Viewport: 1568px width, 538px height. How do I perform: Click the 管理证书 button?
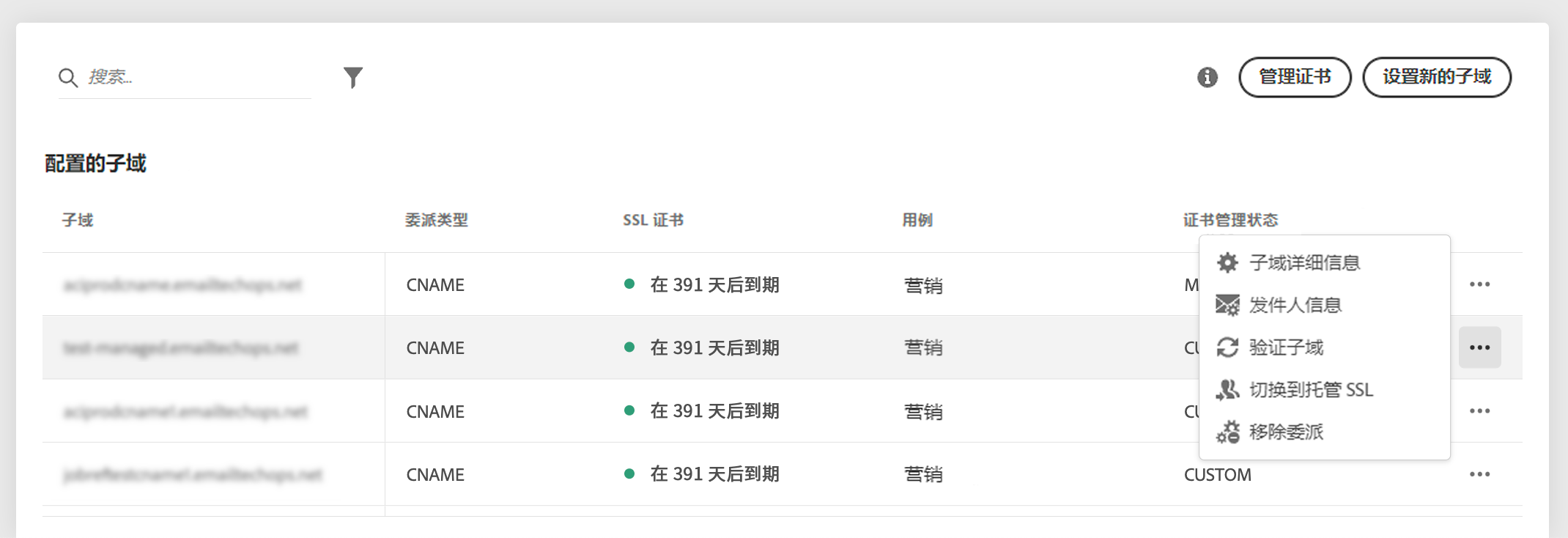click(x=1295, y=77)
